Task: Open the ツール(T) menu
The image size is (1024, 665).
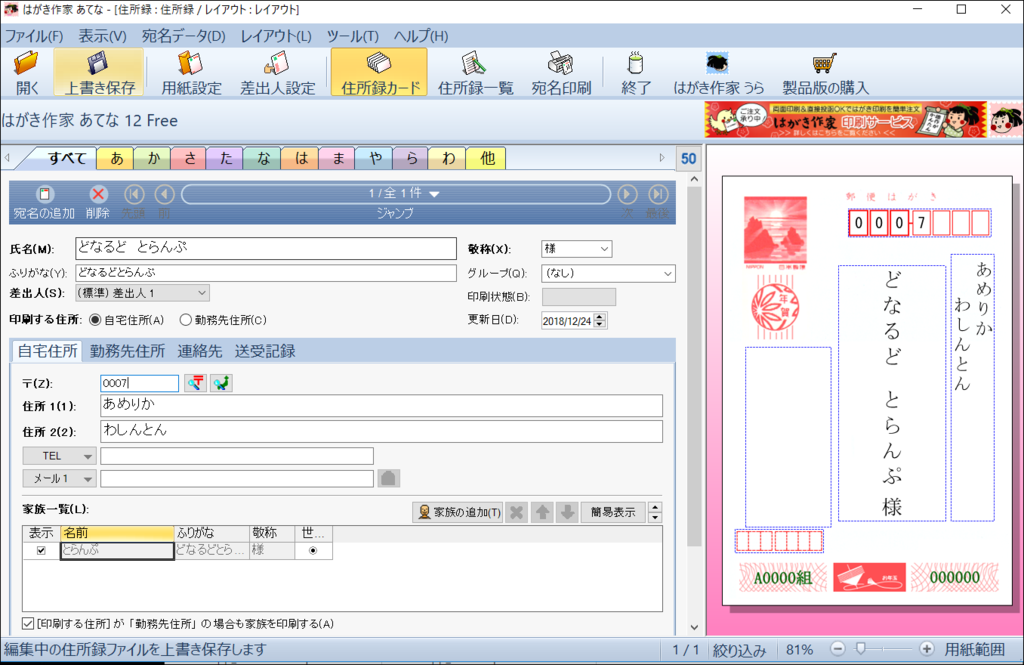Action: coord(353,36)
